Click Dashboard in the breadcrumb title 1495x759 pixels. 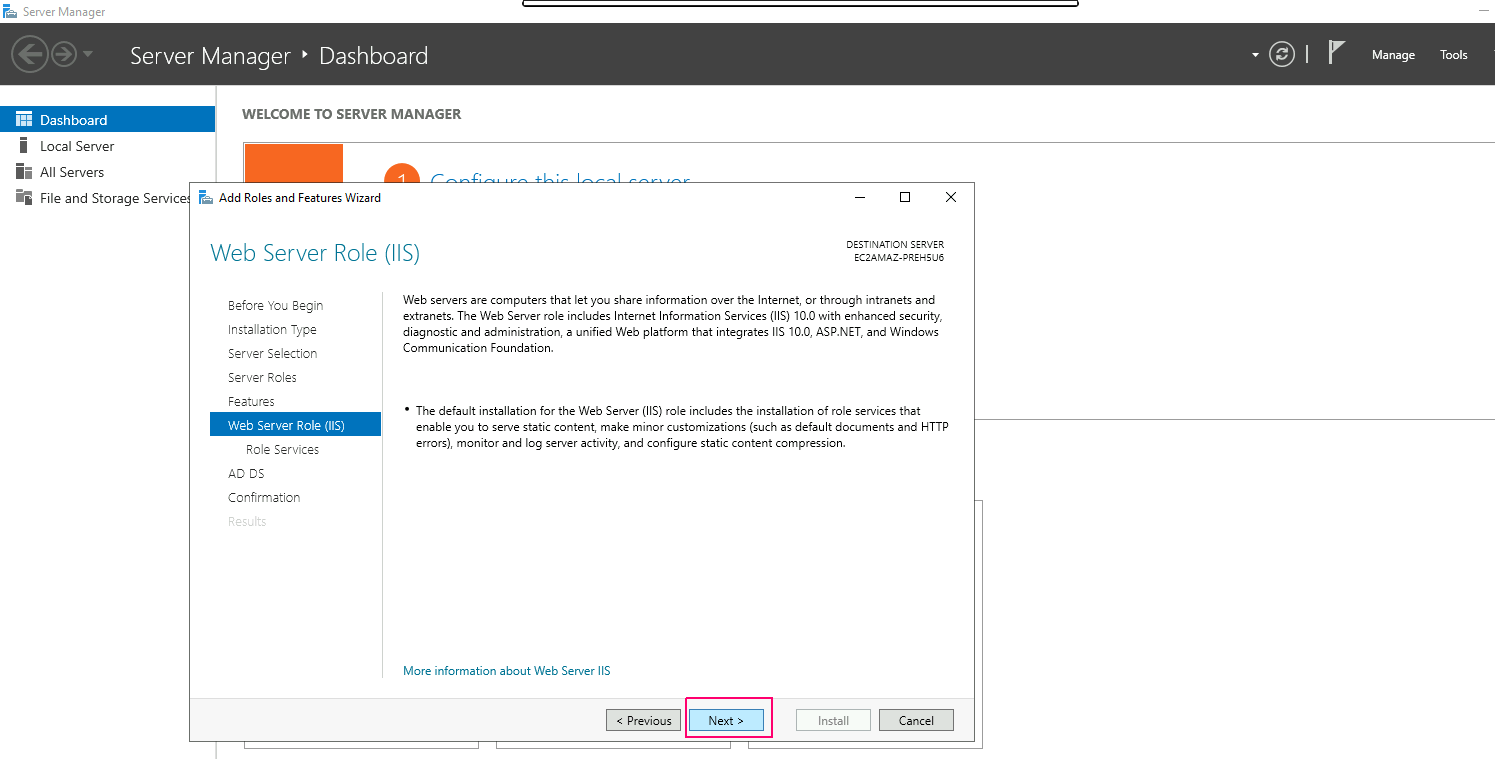373,55
